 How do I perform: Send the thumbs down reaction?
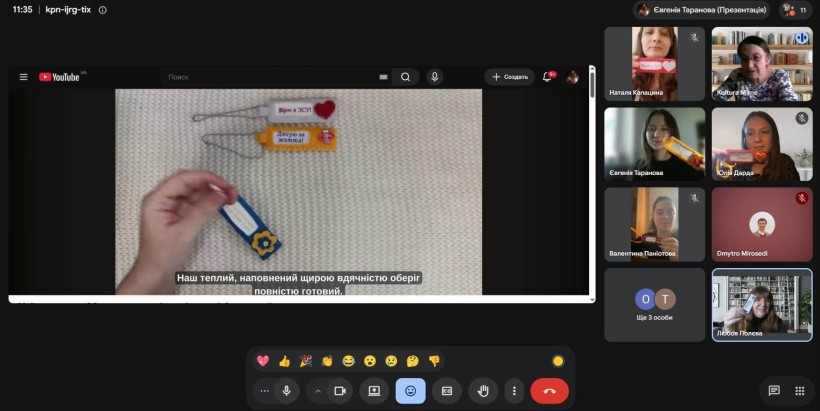[434, 361]
